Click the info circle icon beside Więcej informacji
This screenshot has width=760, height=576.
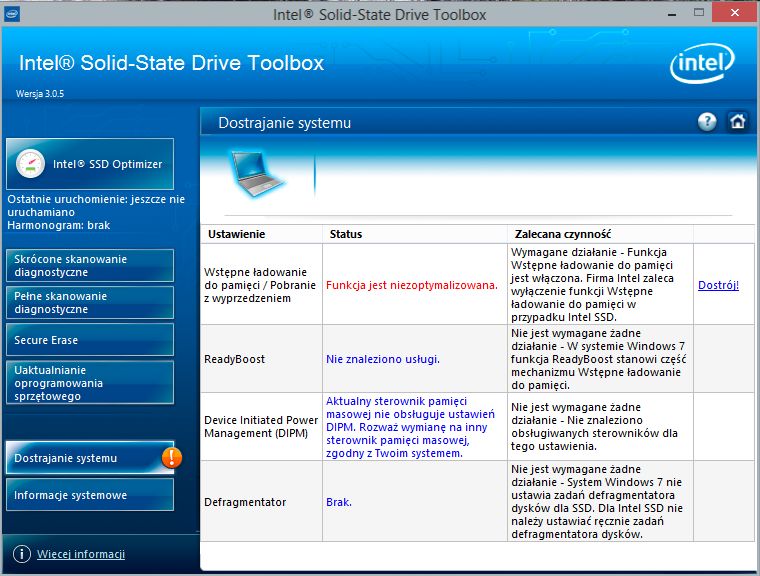pos(21,554)
